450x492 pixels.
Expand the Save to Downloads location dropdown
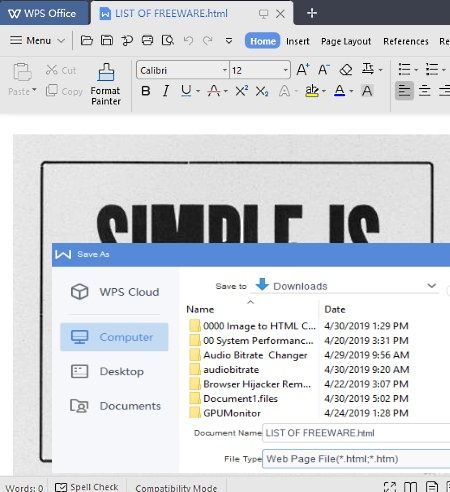click(432, 286)
